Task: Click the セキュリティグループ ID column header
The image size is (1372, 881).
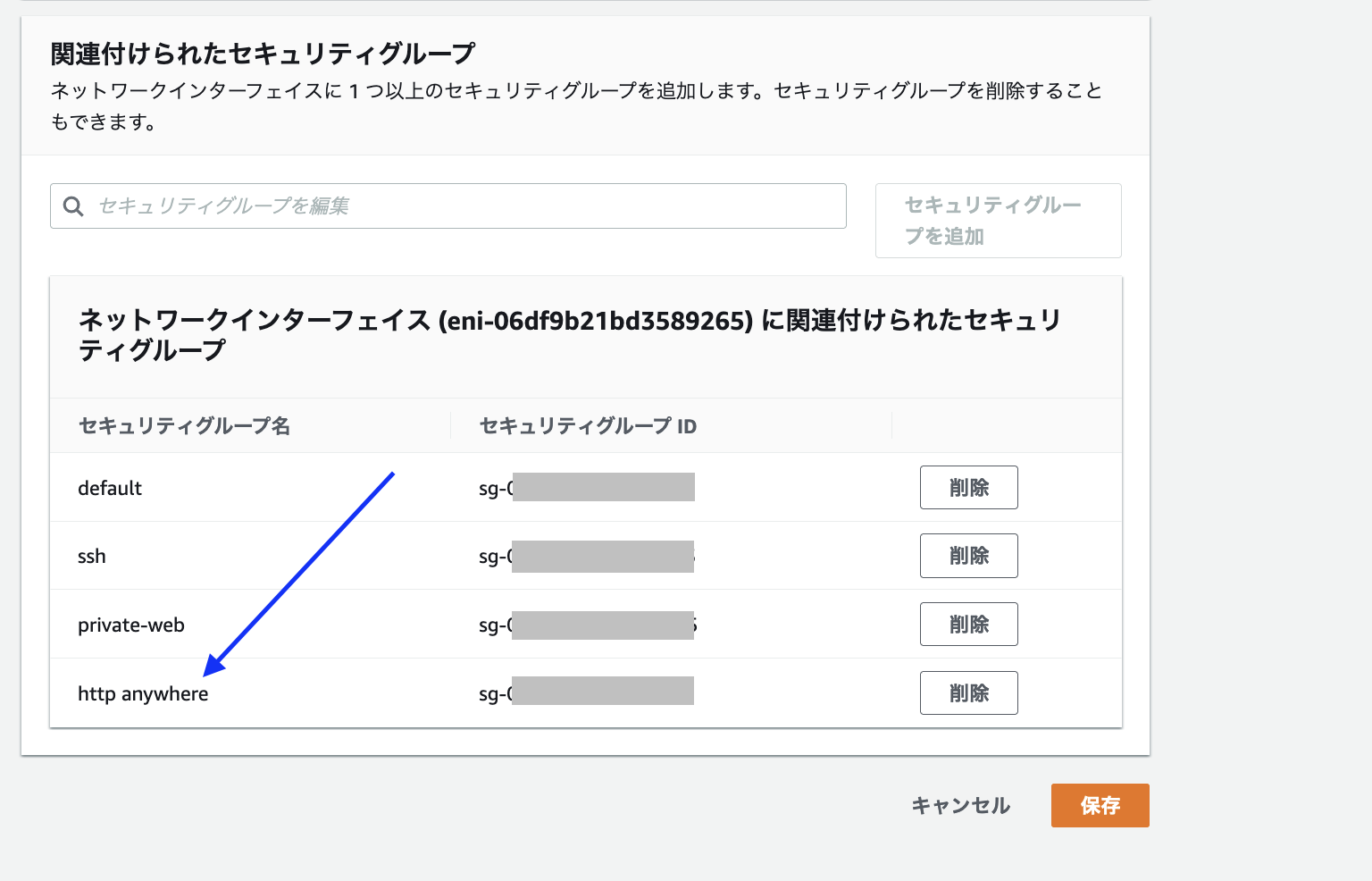Action: [588, 426]
